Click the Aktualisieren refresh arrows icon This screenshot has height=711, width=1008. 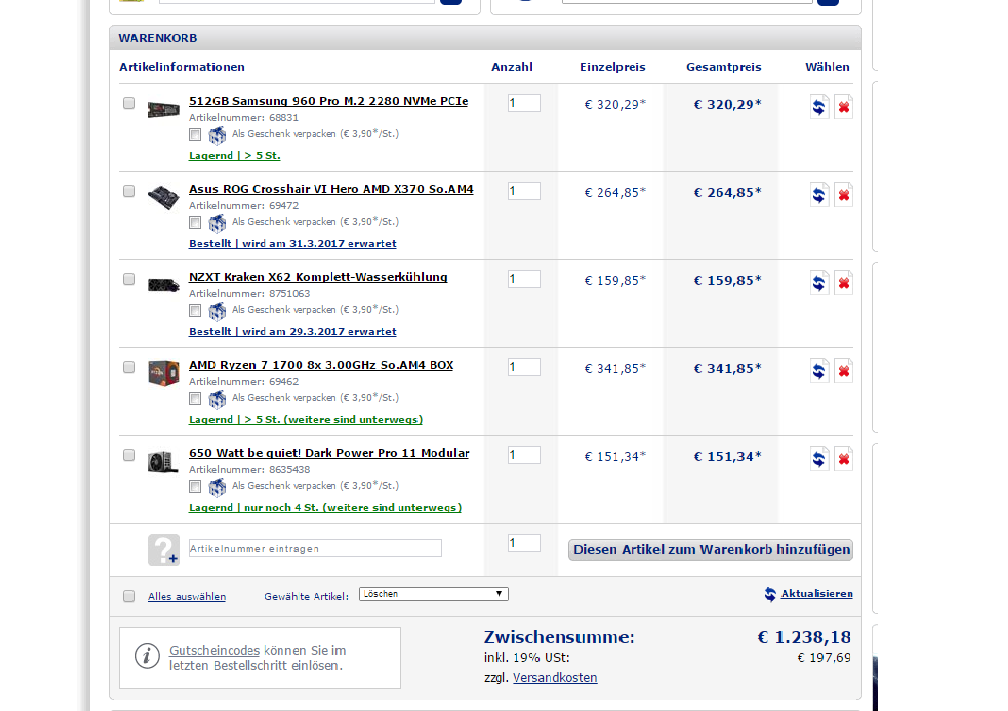(x=770, y=594)
